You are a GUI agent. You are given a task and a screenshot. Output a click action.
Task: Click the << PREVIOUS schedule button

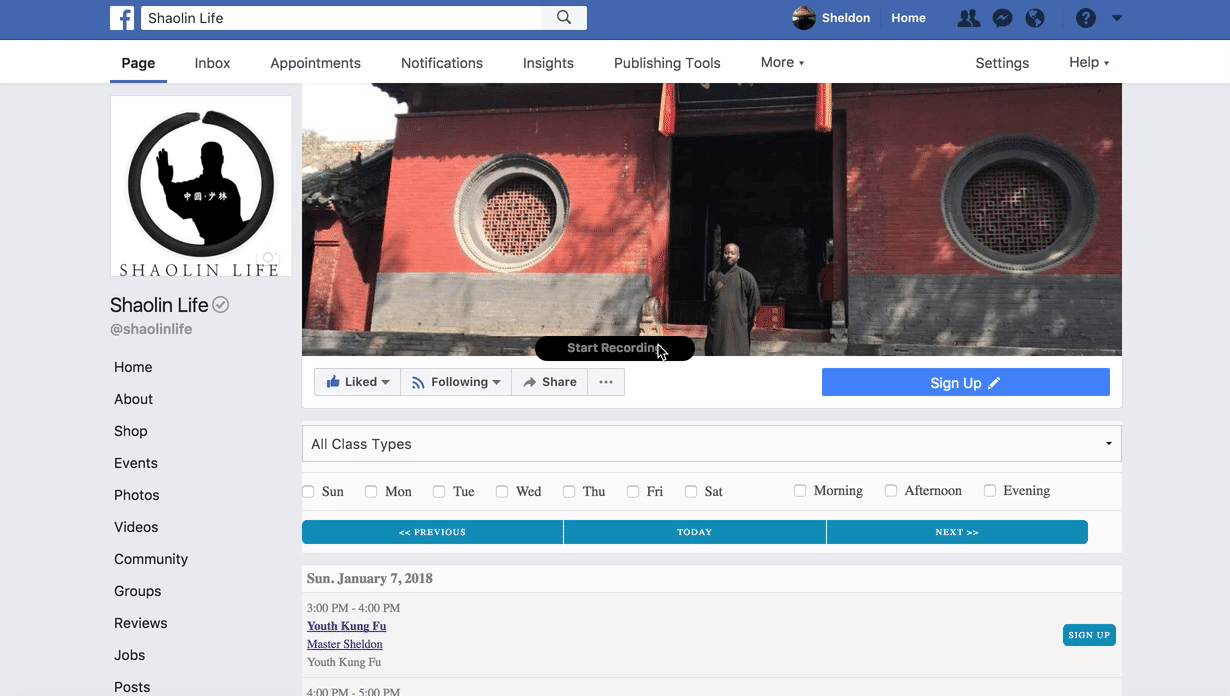click(432, 532)
